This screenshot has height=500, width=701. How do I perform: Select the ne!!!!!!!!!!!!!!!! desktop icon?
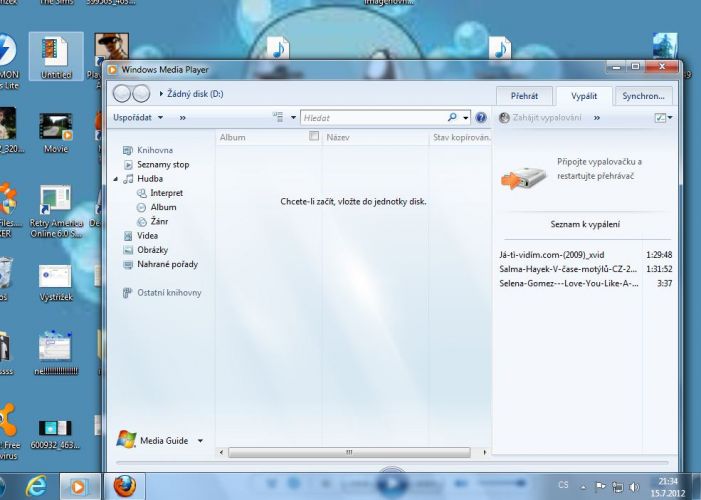coord(56,353)
